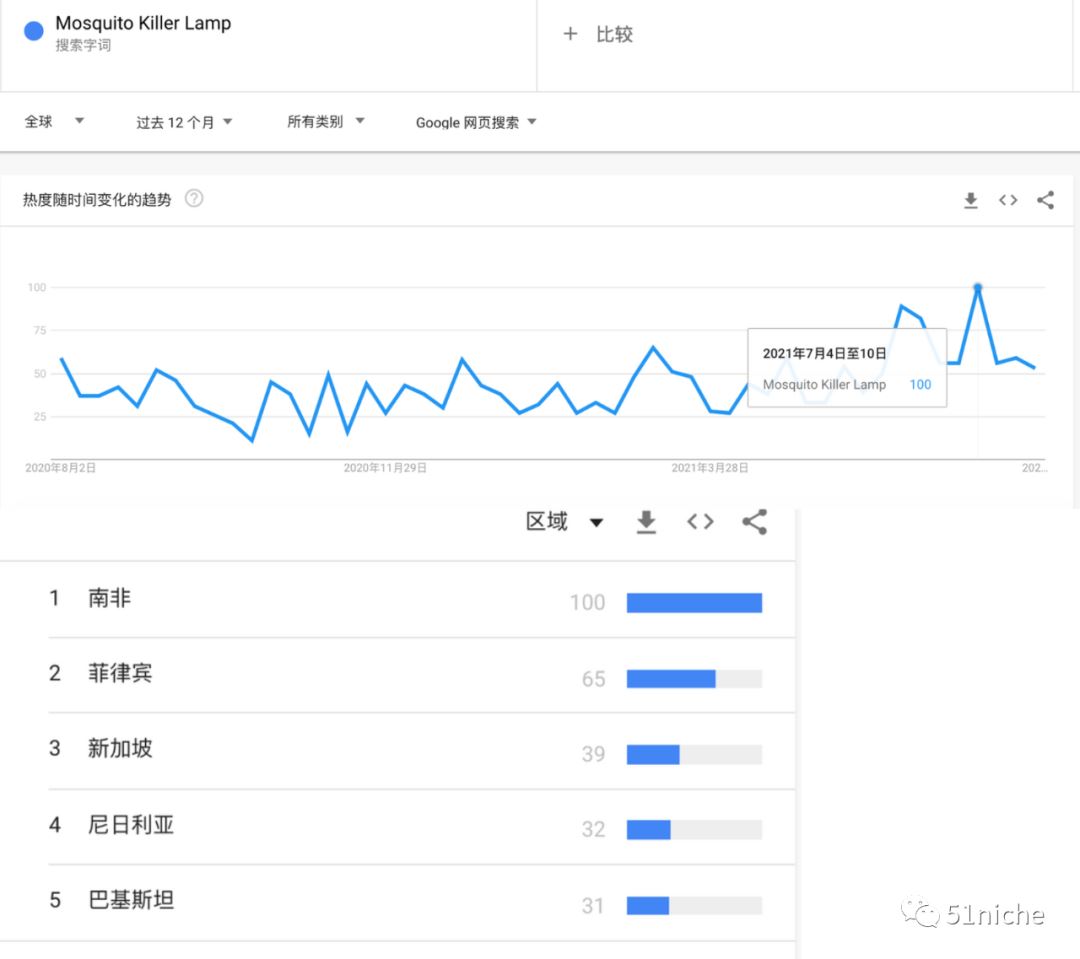1080x959 pixels.
Task: Open help icon beside 热度随时间变化的趋势
Action: (194, 199)
